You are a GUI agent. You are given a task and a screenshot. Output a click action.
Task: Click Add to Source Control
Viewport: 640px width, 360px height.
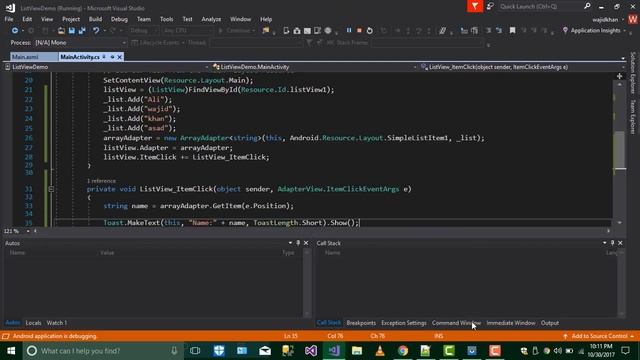coord(599,336)
